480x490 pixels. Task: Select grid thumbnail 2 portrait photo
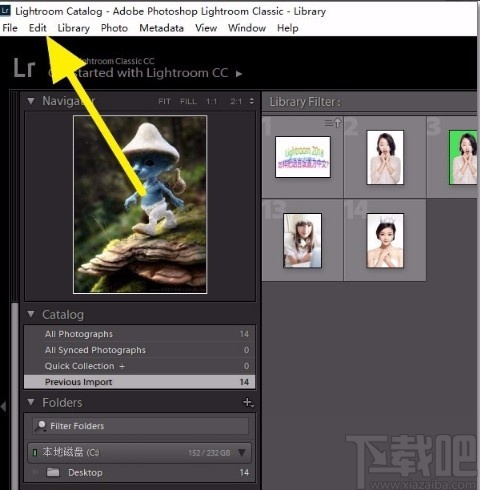(385, 157)
